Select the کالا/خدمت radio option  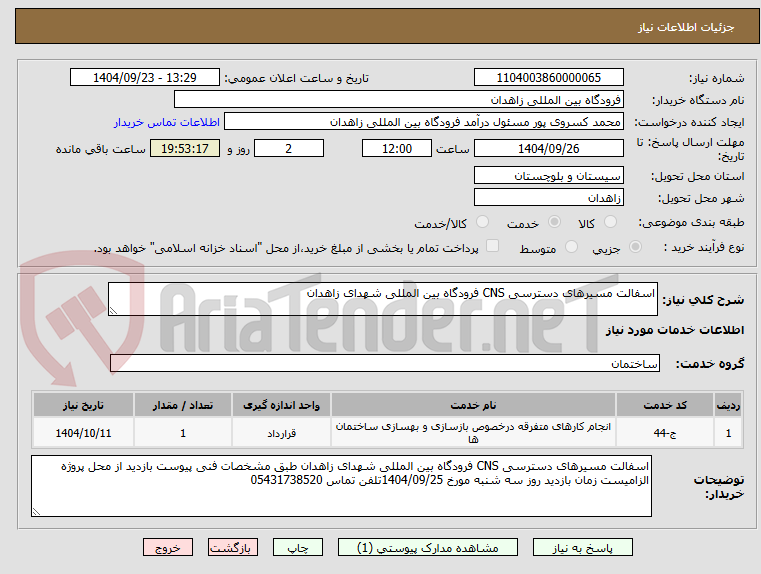[482, 222]
